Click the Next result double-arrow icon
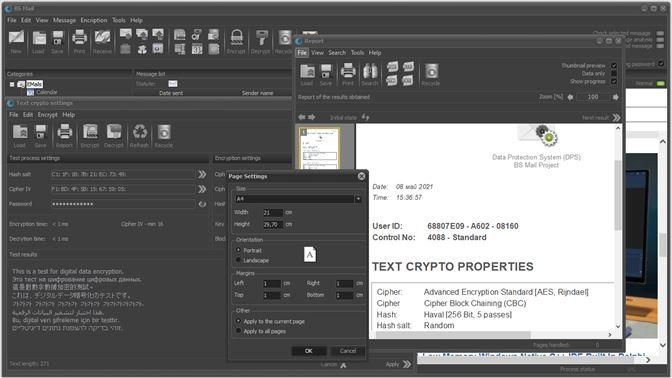Image resolution: width=672 pixels, height=378 pixels. [616, 117]
